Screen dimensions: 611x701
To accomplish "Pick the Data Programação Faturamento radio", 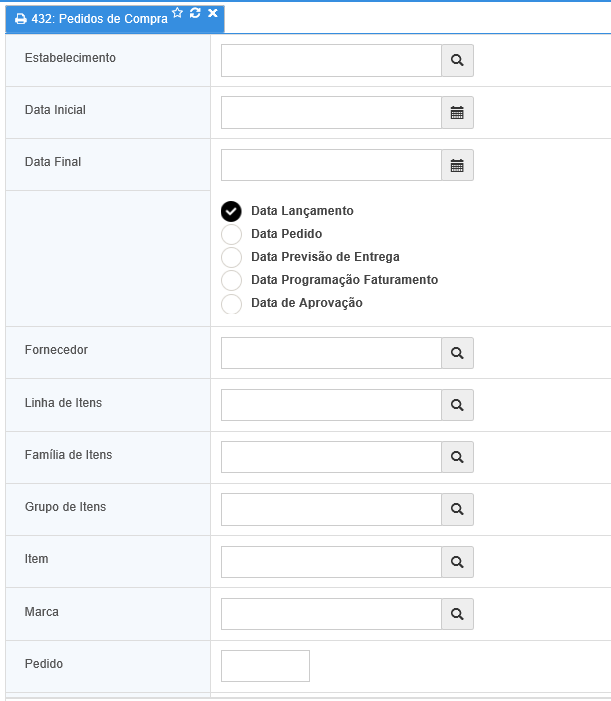I will click(232, 280).
